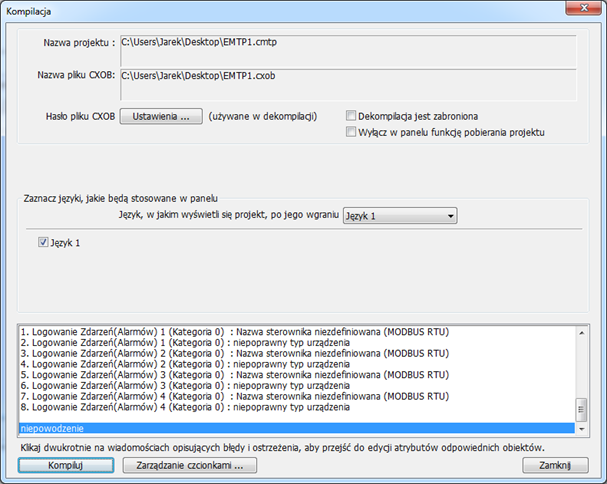Click scroll down arrow in message list

click(x=581, y=429)
